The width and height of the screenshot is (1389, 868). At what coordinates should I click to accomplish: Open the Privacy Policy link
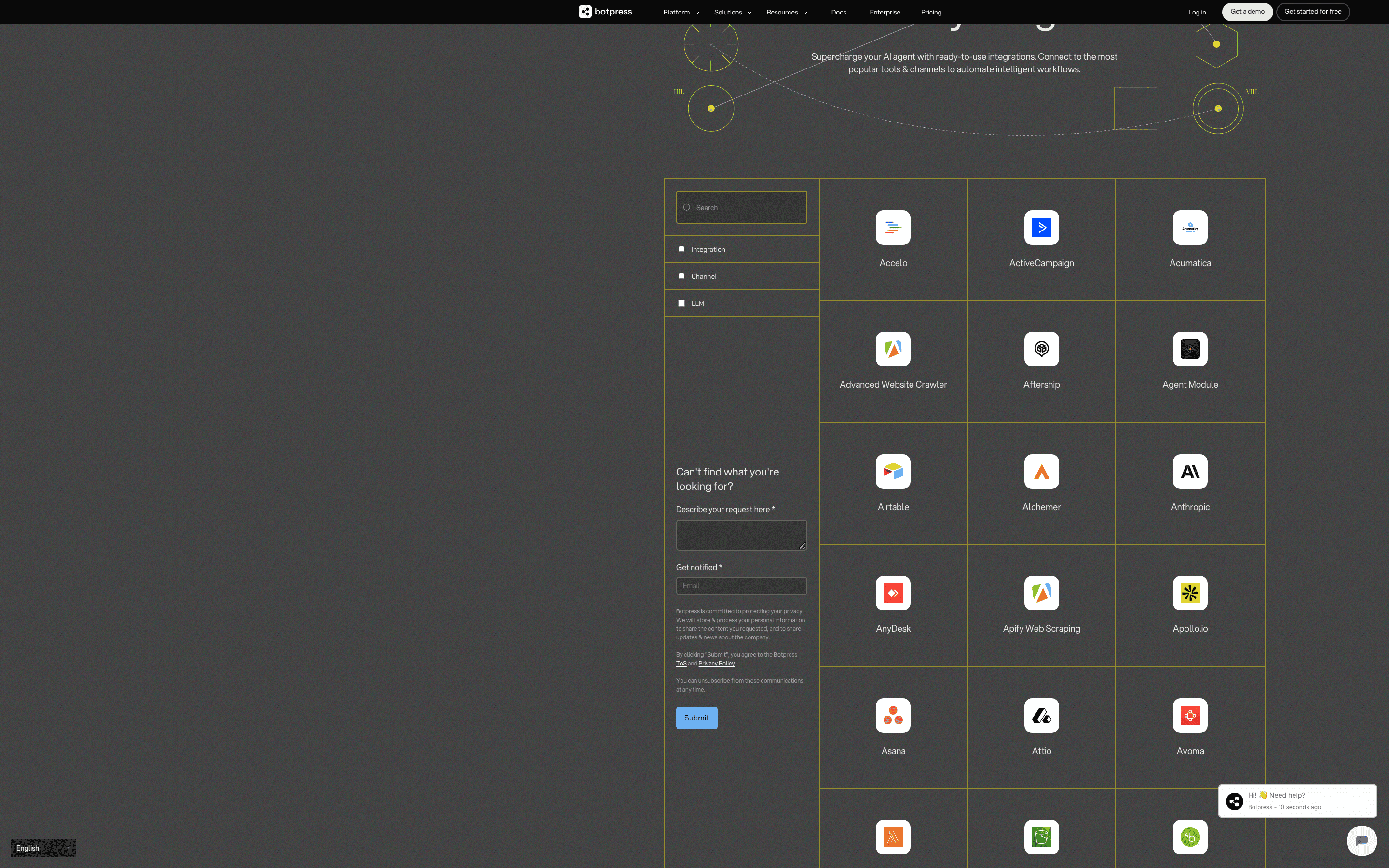click(x=716, y=664)
